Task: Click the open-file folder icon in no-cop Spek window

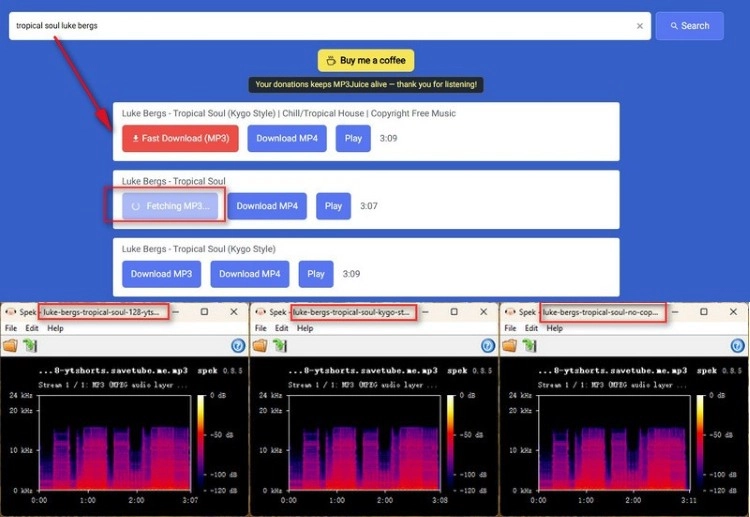Action: point(509,345)
